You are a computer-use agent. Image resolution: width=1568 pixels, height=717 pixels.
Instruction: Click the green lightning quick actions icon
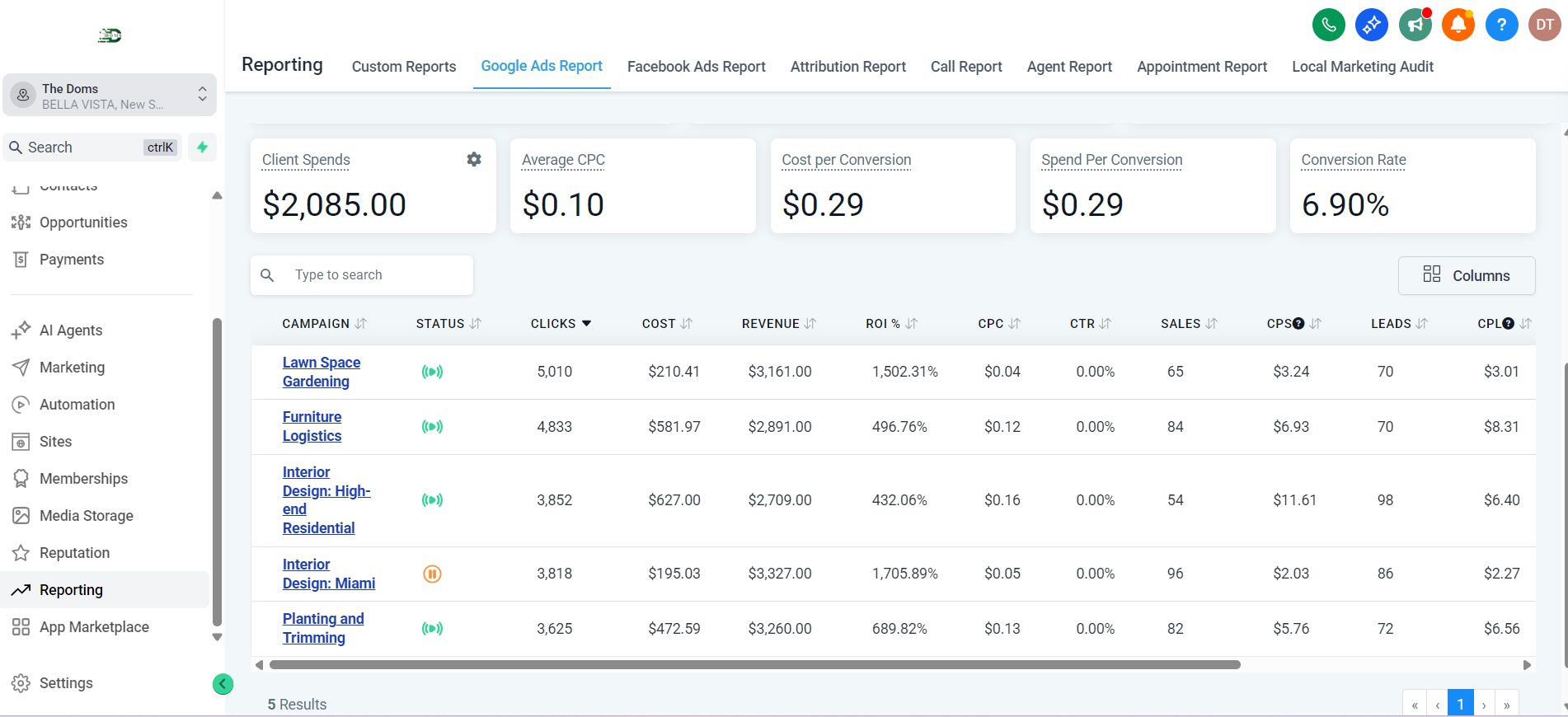pos(202,148)
